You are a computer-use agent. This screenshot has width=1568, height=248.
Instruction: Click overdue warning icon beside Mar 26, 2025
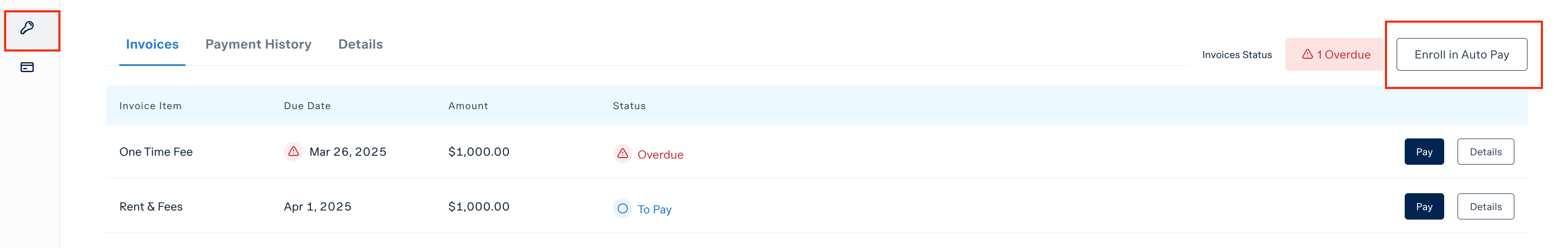pyautogui.click(x=293, y=151)
